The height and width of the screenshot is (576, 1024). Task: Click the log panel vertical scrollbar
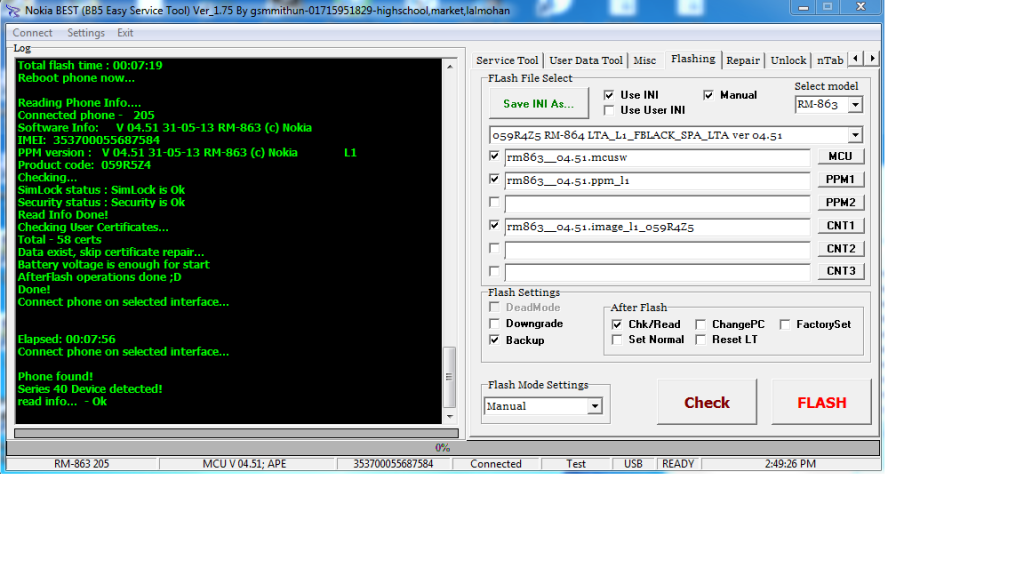click(x=449, y=240)
